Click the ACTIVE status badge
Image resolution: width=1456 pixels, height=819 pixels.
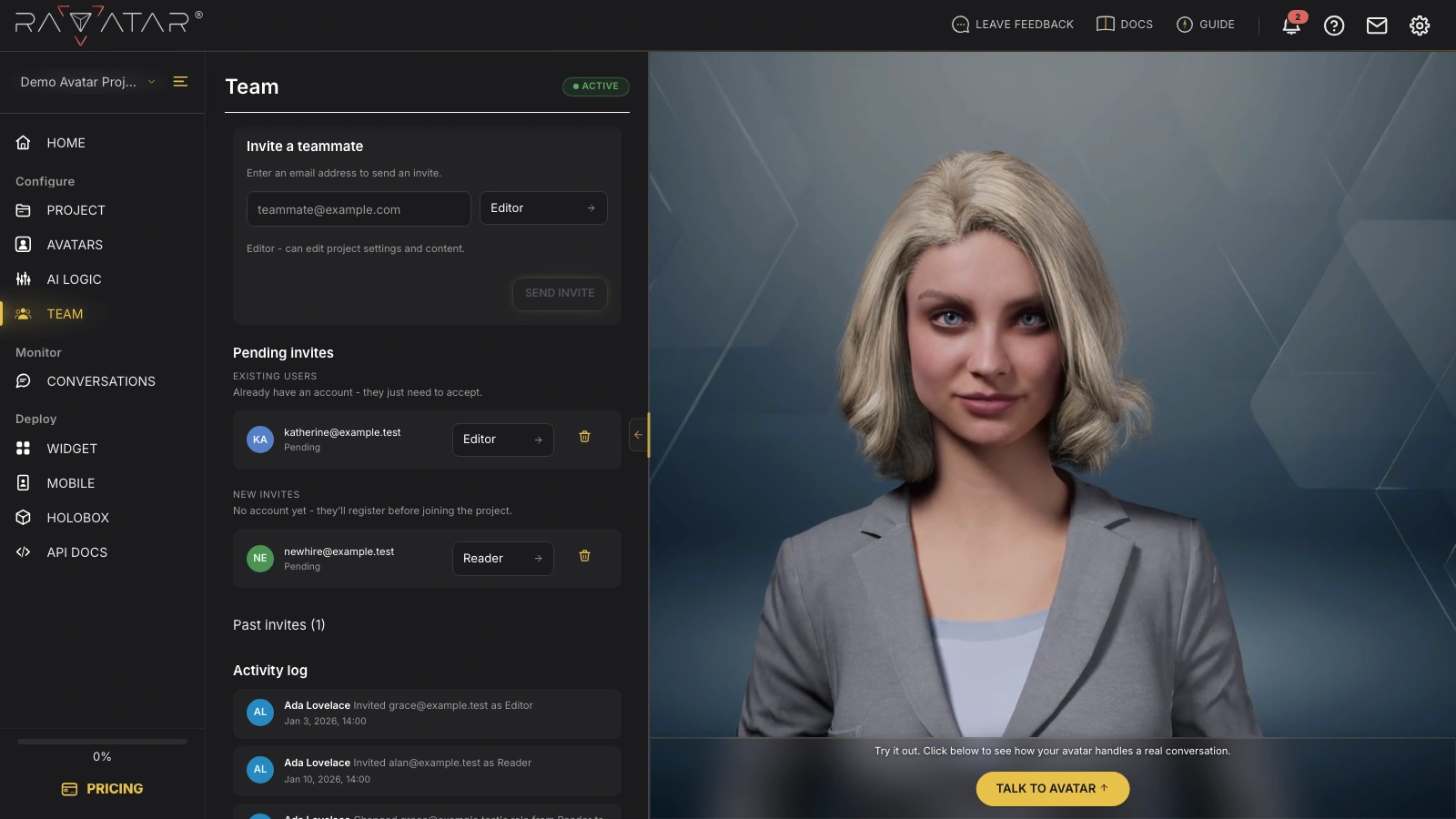[596, 86]
